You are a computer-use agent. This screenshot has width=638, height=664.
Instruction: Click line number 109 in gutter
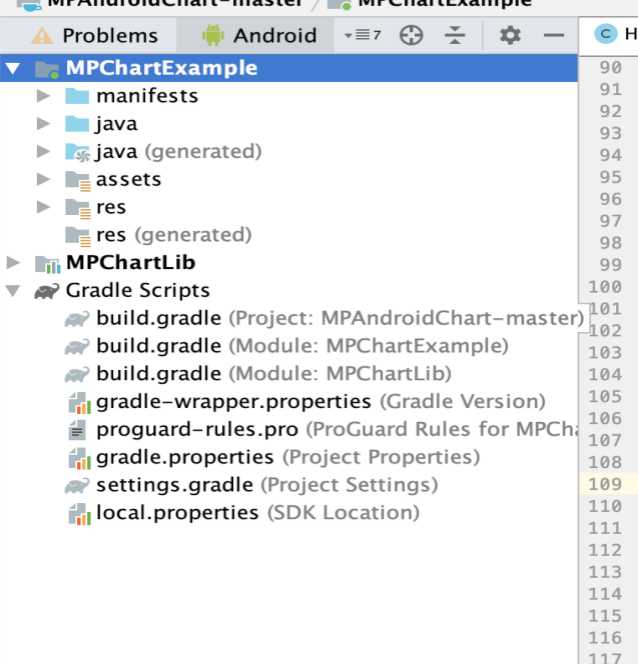pos(605,484)
